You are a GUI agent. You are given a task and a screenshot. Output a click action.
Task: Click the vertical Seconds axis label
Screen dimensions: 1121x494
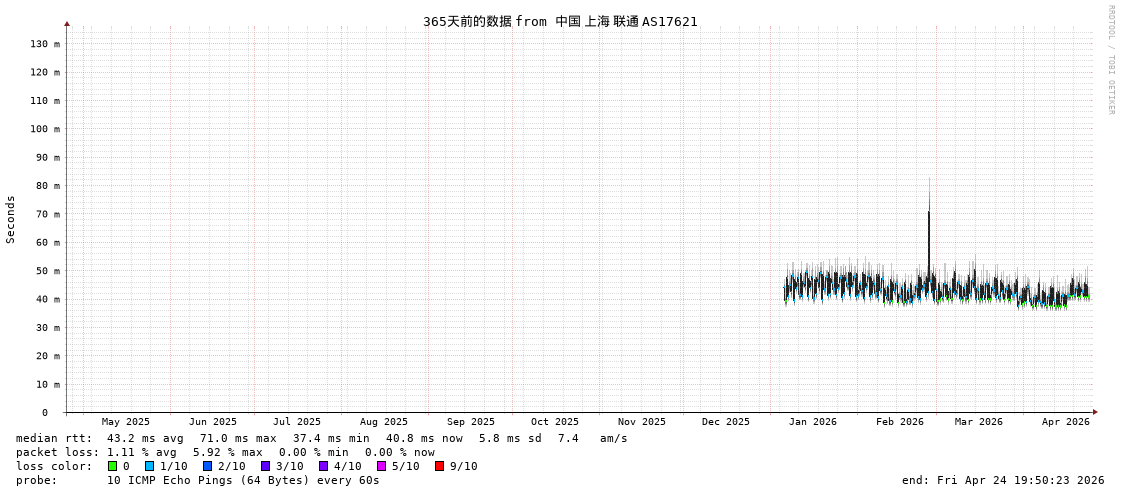(x=11, y=219)
